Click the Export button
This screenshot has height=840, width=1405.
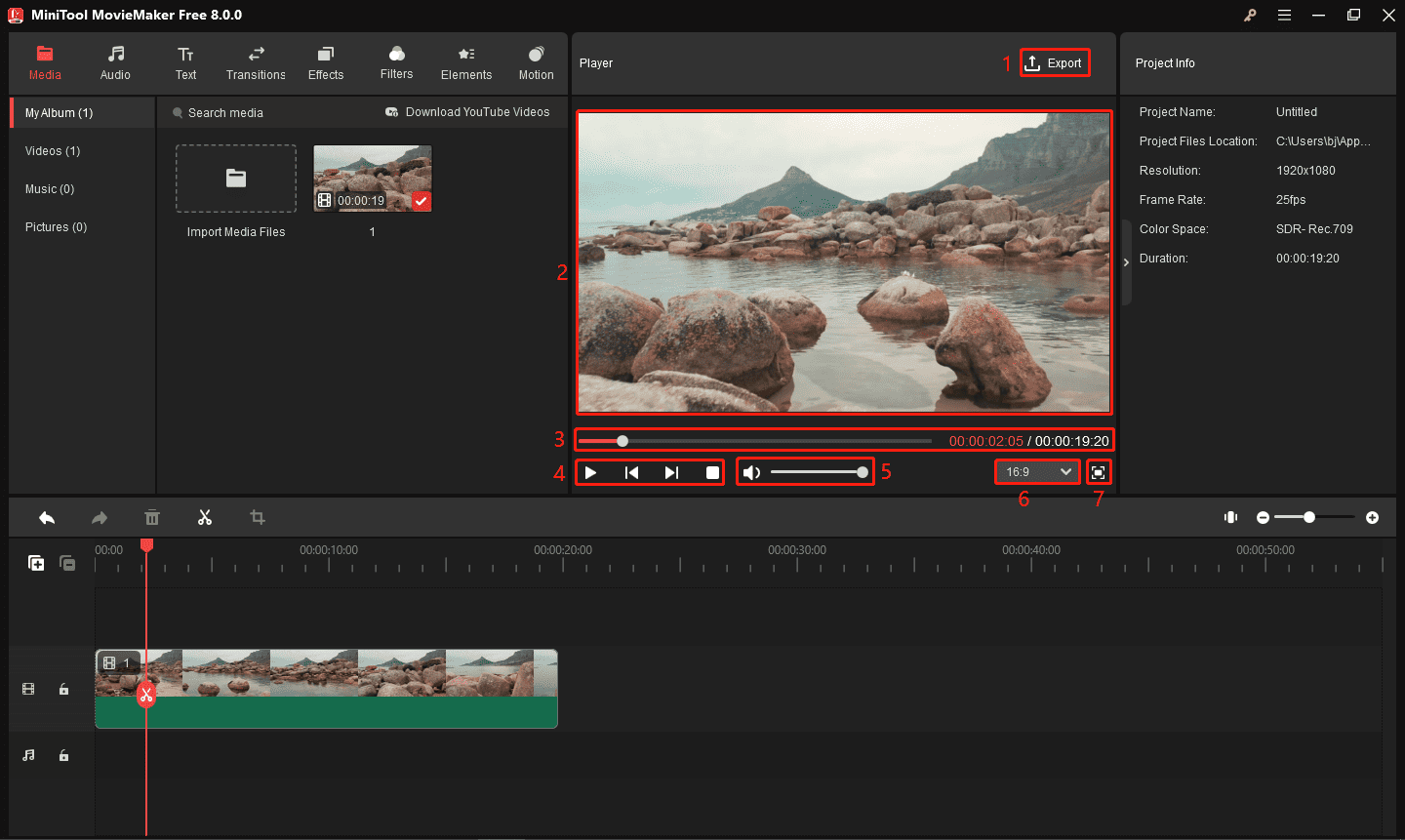(x=1054, y=63)
